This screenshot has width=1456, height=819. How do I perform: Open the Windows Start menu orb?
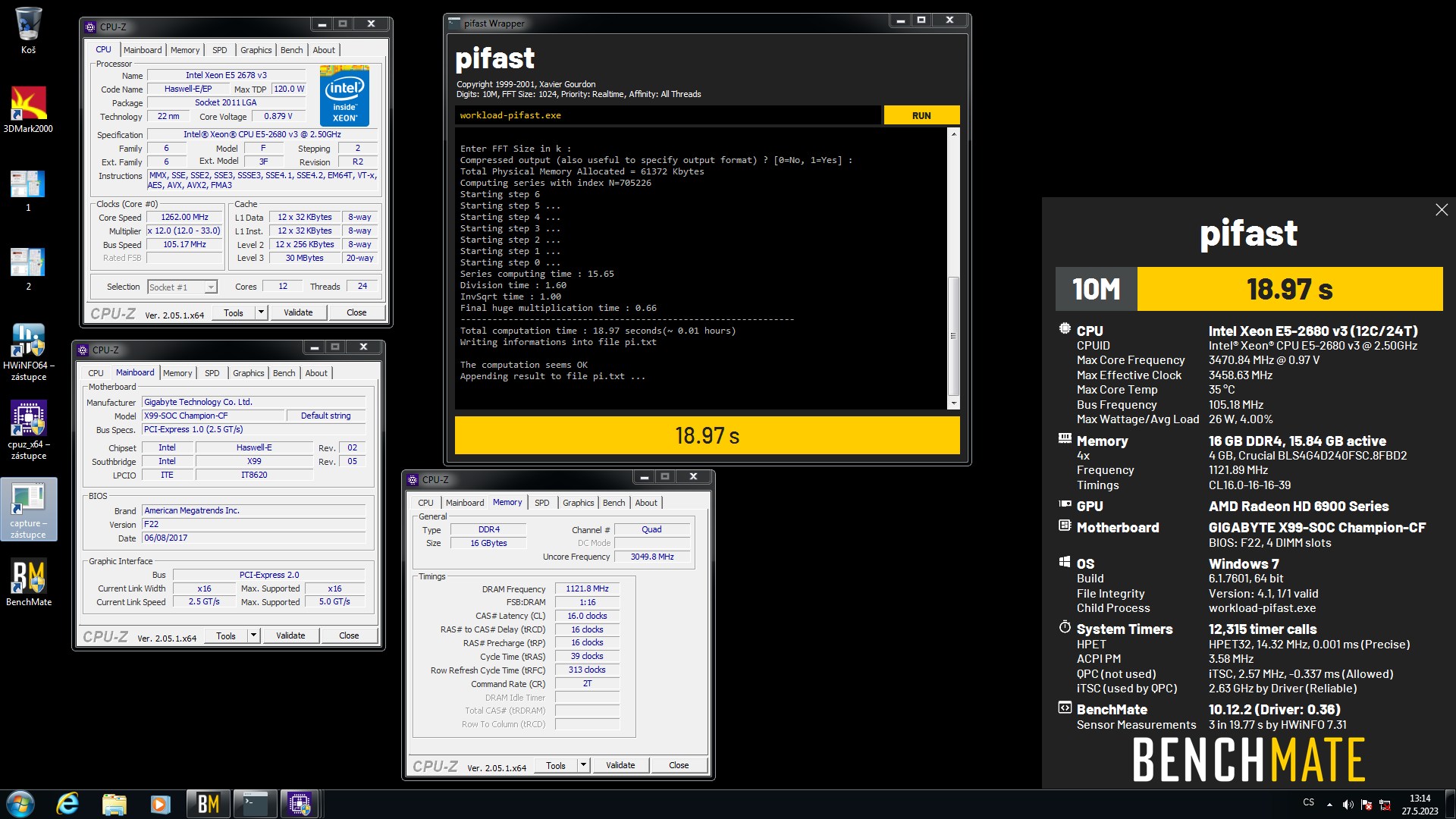tap(20, 804)
